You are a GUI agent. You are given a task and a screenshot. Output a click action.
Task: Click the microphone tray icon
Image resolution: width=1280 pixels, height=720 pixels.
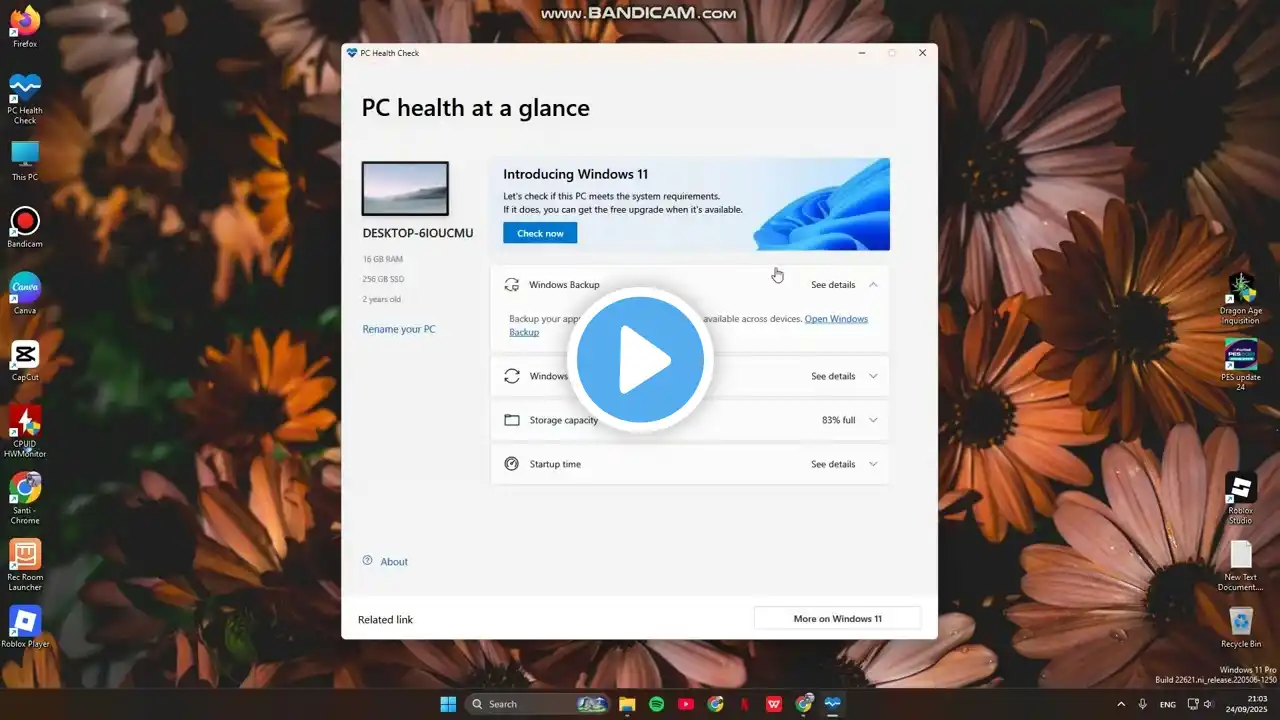pos(1142,704)
